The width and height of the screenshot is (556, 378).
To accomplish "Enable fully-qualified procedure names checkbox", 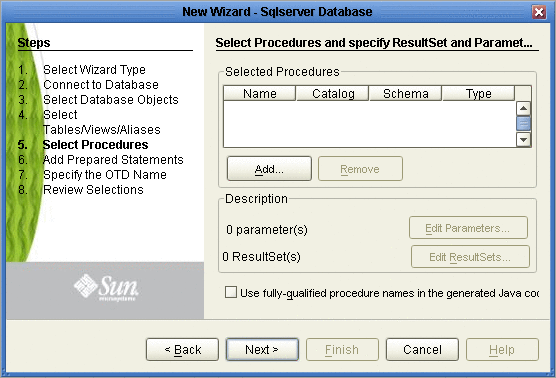I will coord(231,293).
